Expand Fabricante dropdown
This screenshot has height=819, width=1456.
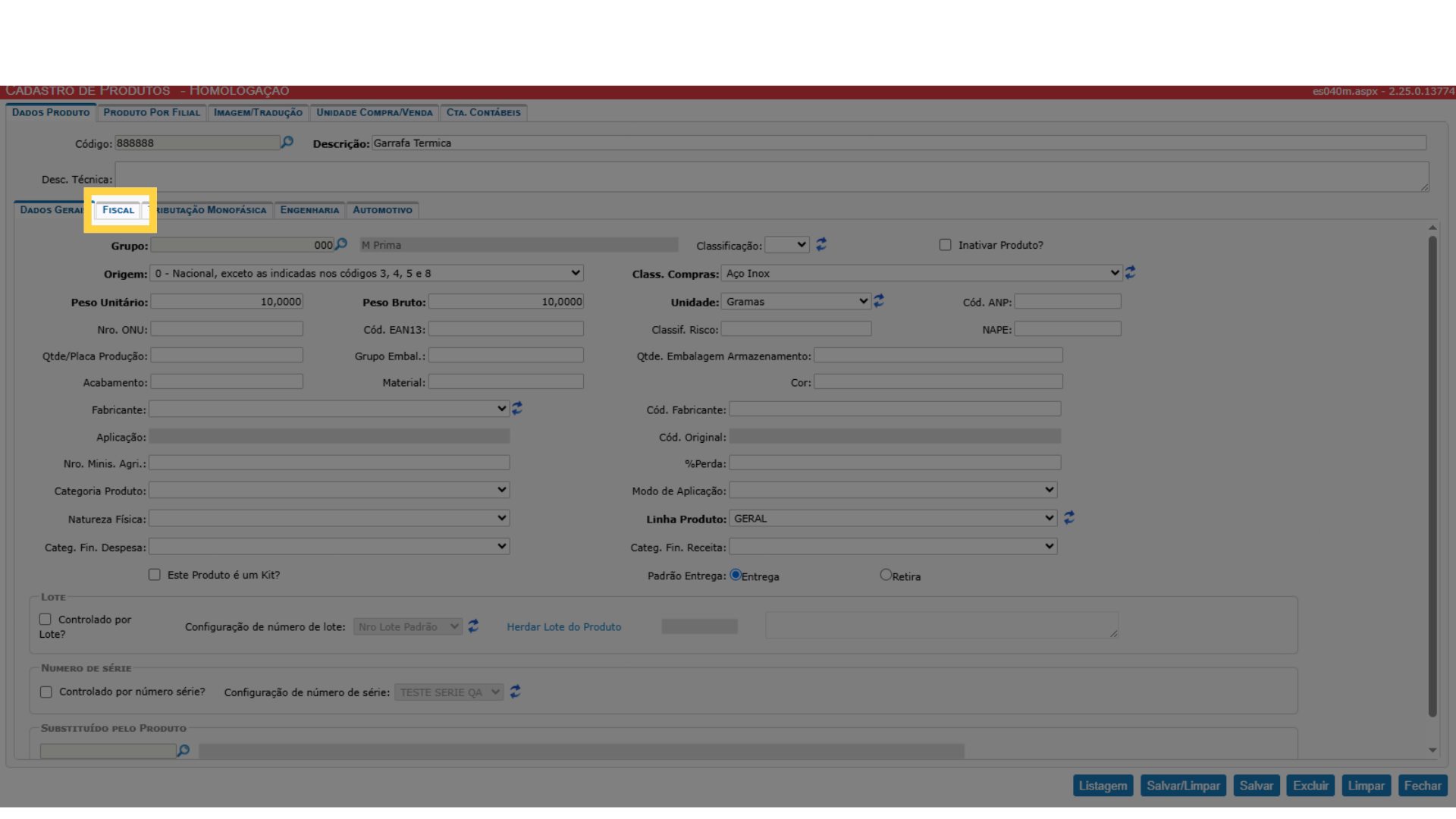pyautogui.click(x=329, y=409)
